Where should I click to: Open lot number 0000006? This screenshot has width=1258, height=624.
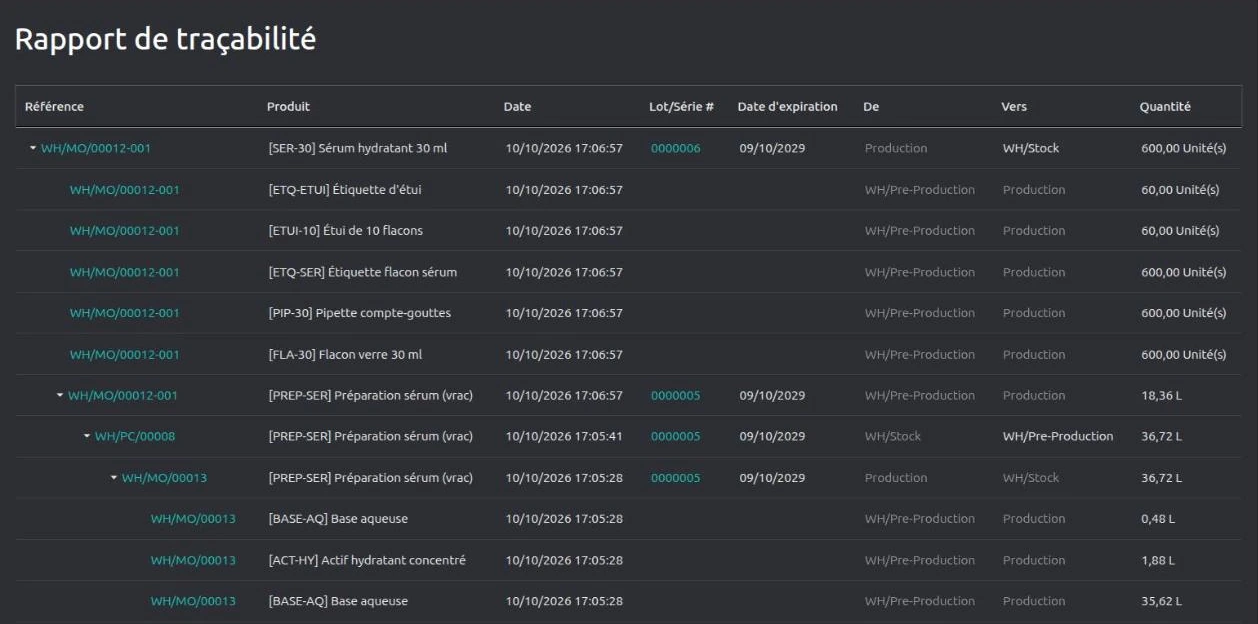[676, 148]
